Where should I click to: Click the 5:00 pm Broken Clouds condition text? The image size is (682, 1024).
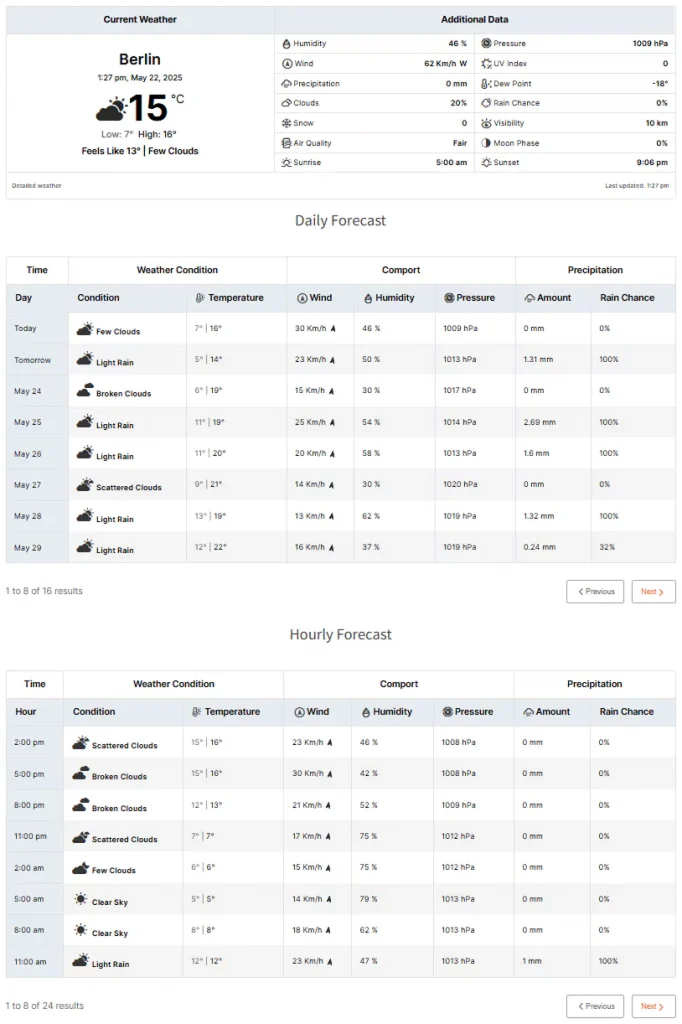(119, 776)
